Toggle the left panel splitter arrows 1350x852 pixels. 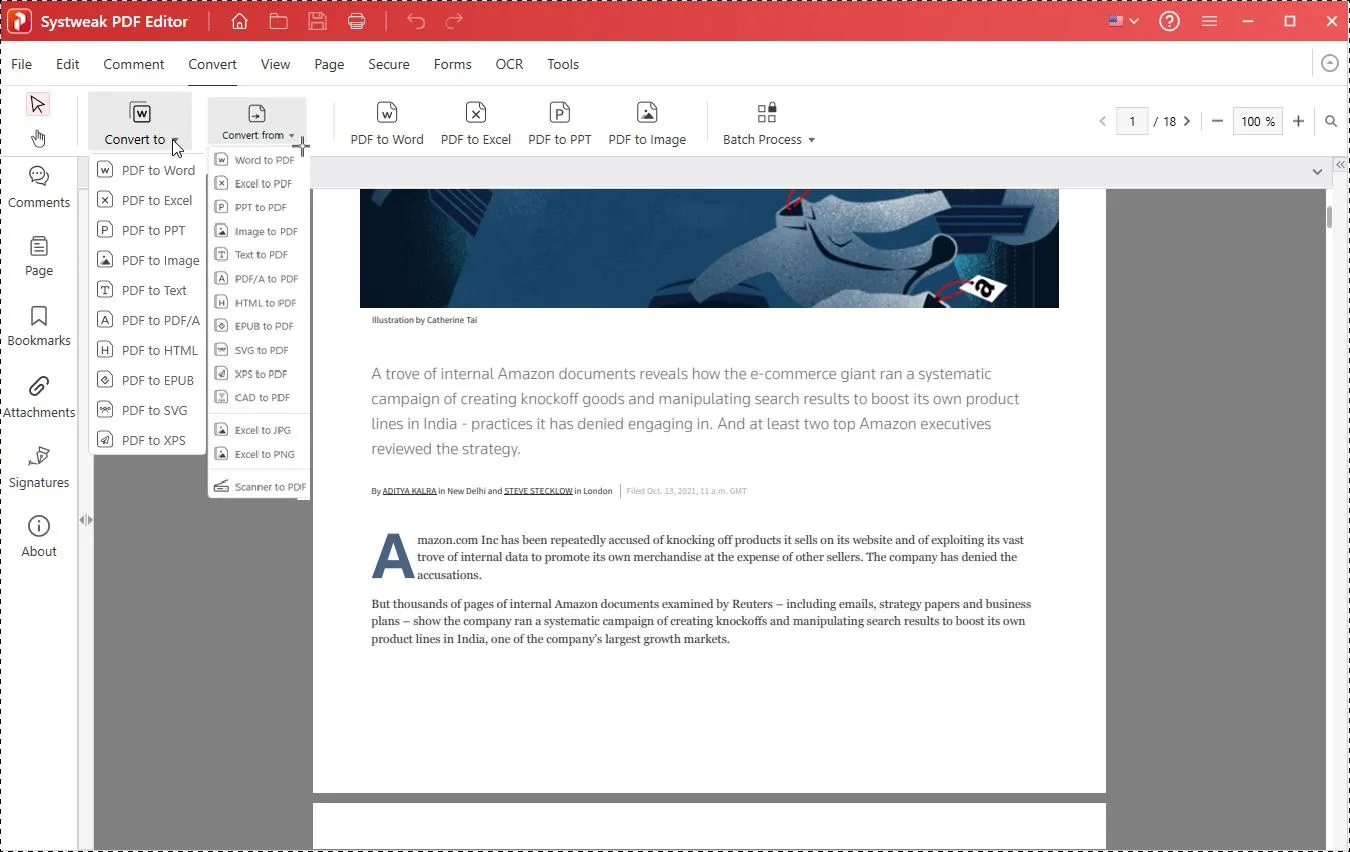[86, 520]
